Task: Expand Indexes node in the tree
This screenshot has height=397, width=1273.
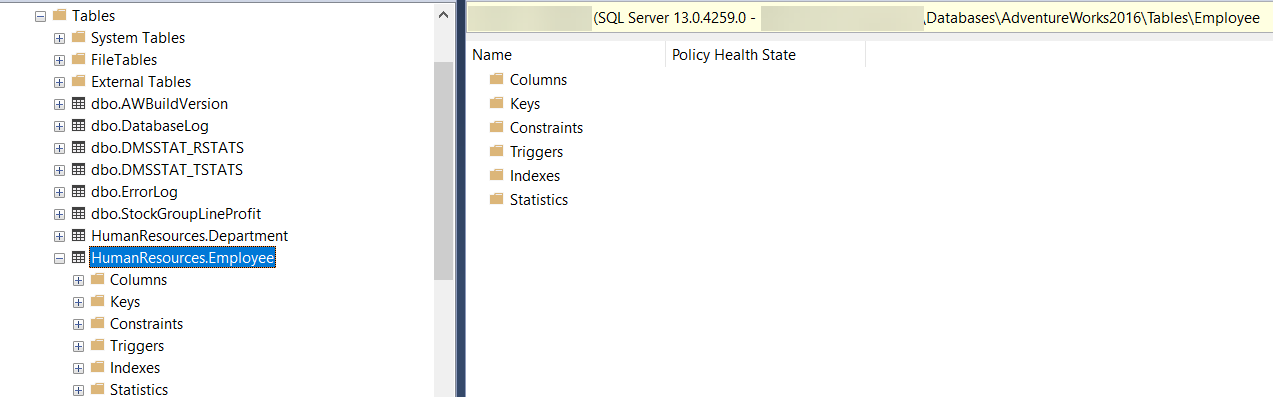Action: (78, 368)
